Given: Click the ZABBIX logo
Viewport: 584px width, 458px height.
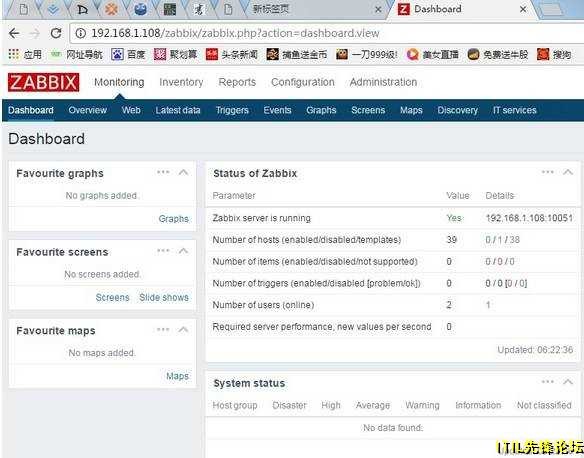Looking at the screenshot, I should (x=43, y=82).
